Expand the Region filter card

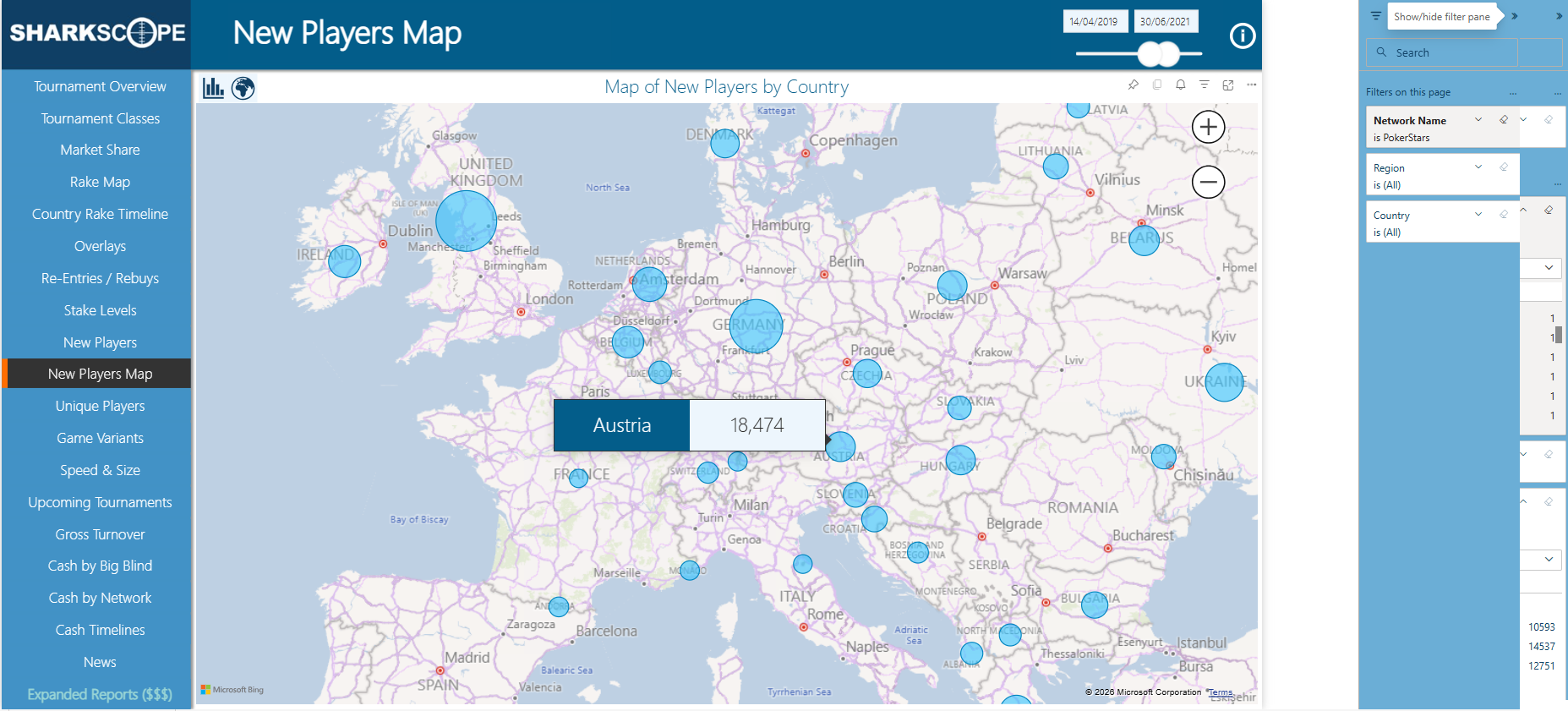(x=1478, y=167)
